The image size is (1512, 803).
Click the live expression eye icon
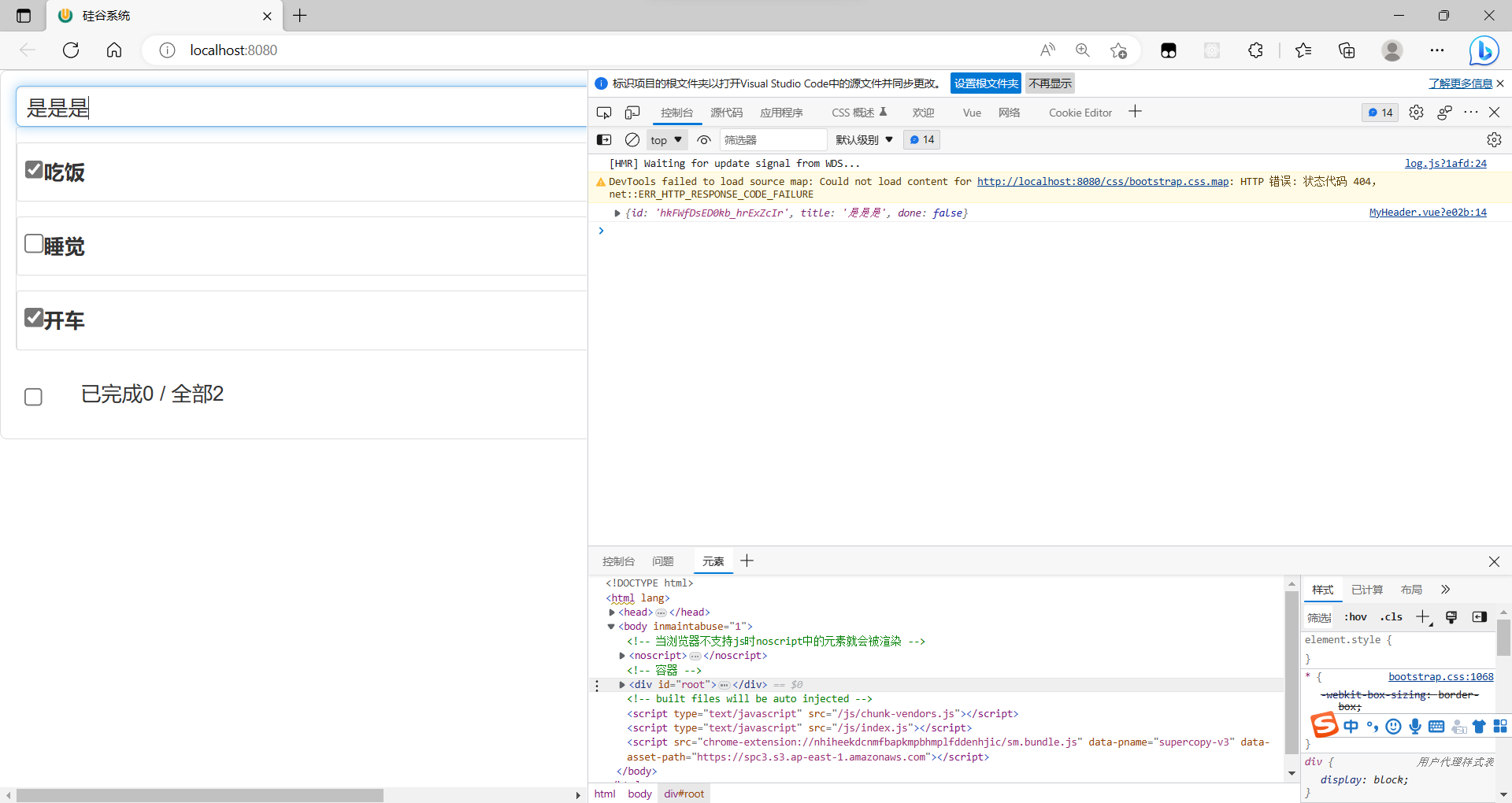coord(704,139)
